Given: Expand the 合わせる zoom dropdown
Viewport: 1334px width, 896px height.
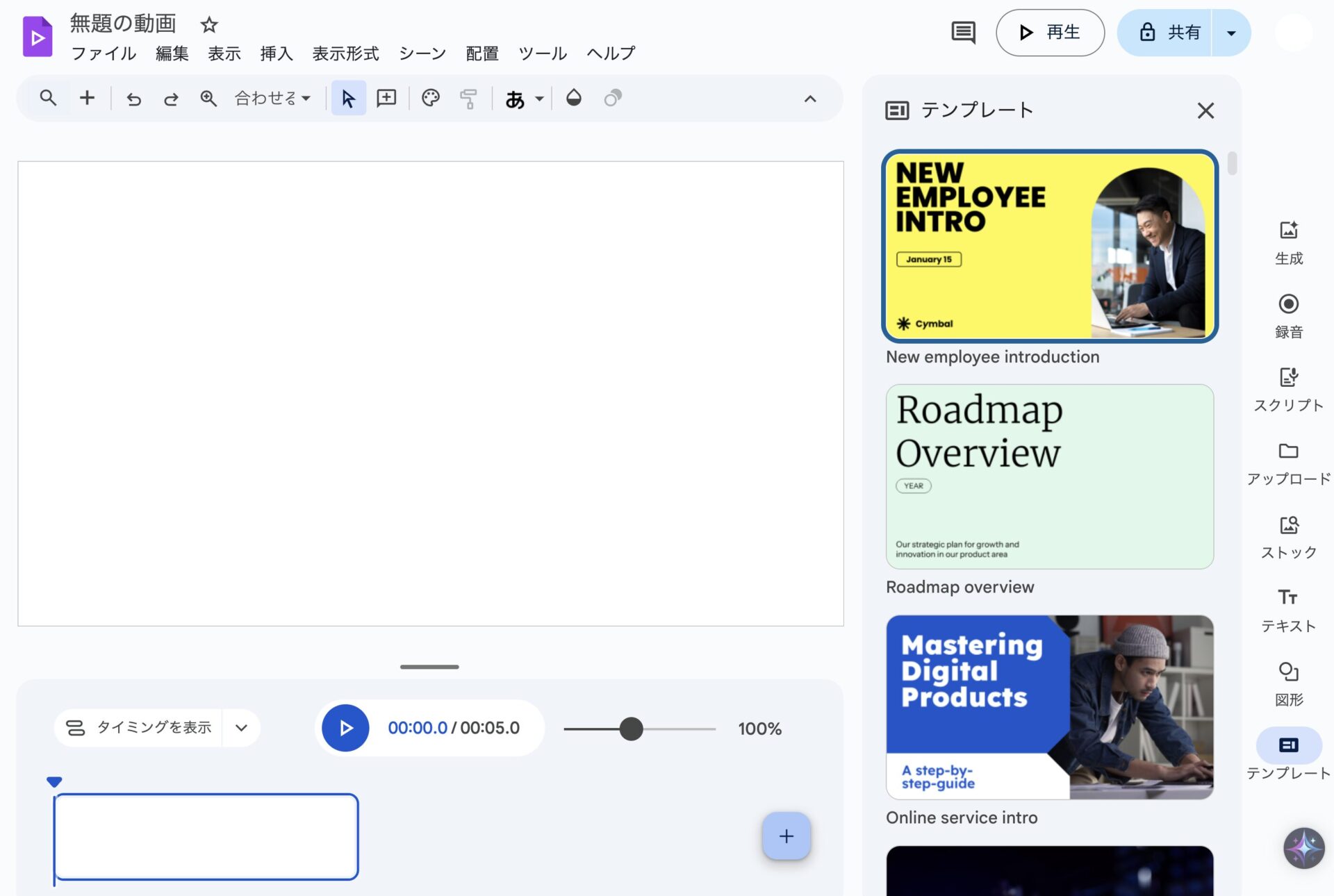Looking at the screenshot, I should (272, 99).
